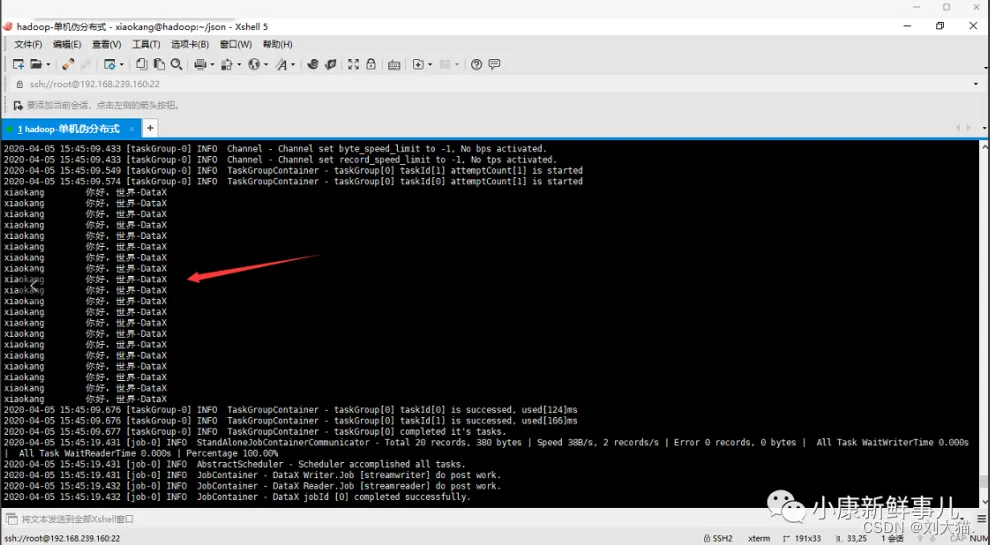Open the 选项卡(B) menu
990x545 pixels.
190,44
